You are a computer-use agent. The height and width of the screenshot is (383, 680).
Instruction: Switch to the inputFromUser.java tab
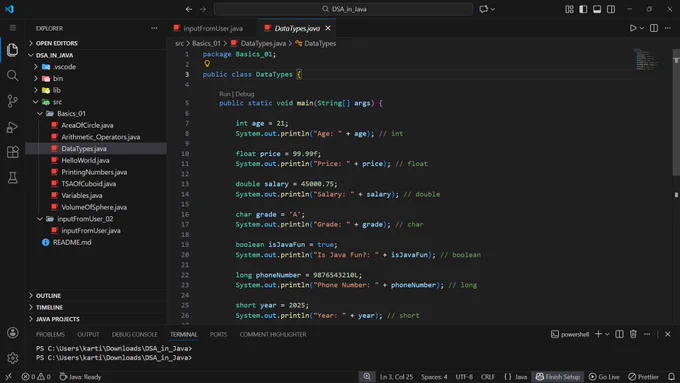(212, 29)
